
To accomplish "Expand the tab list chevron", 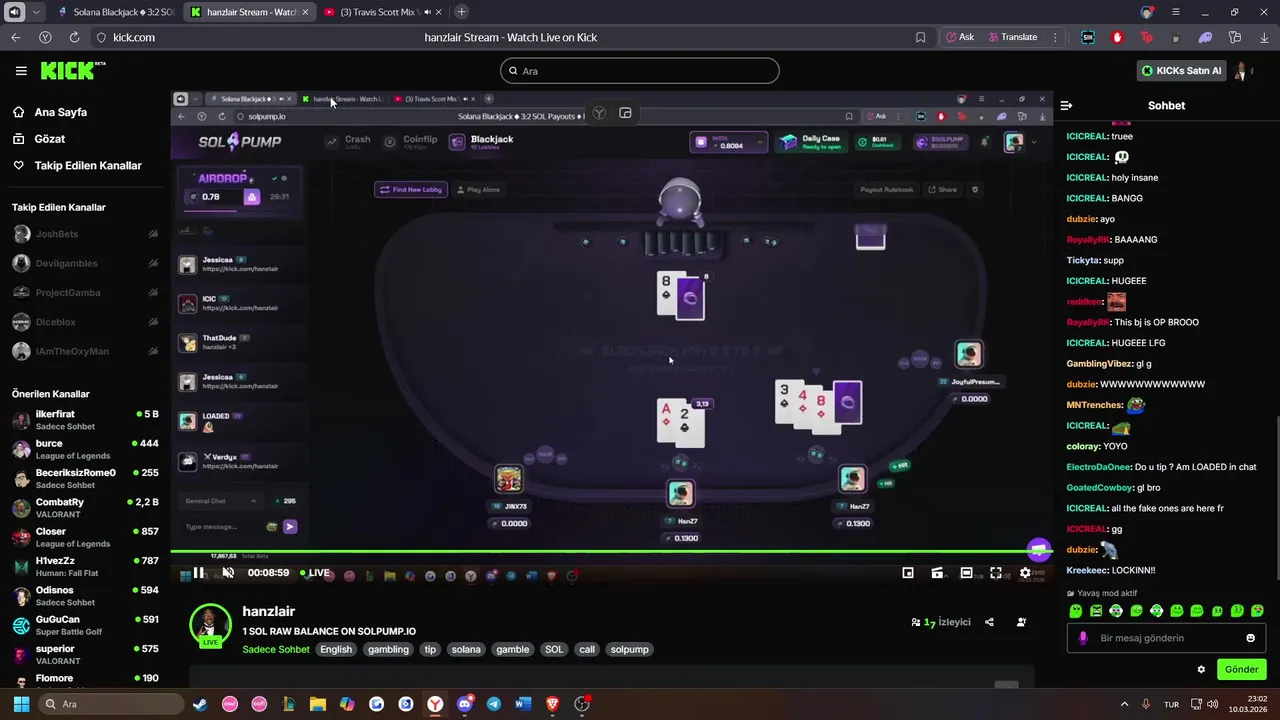I will pyautogui.click(x=37, y=12).
